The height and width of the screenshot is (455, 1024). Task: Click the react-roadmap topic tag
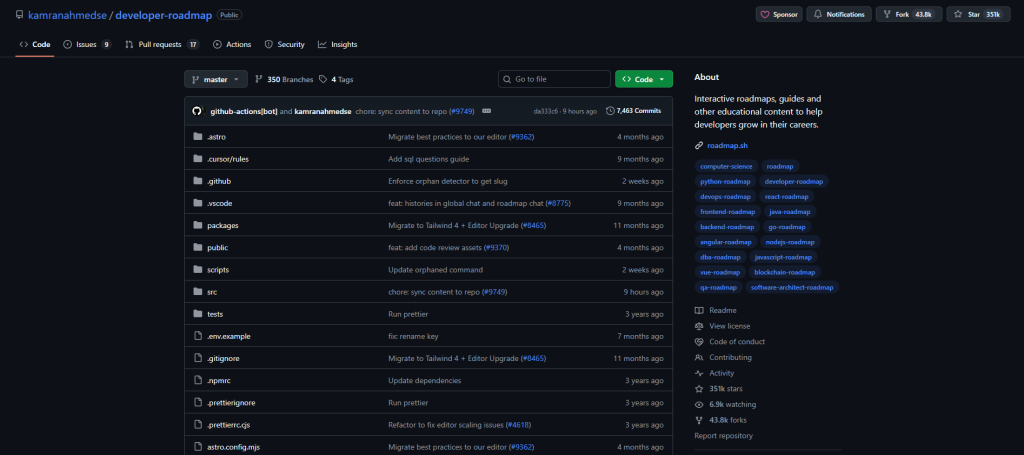(786, 196)
